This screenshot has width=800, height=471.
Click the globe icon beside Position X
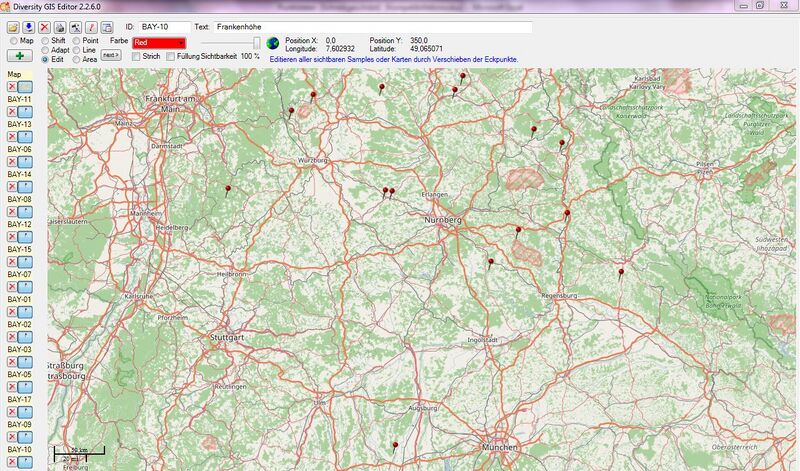pyautogui.click(x=272, y=43)
